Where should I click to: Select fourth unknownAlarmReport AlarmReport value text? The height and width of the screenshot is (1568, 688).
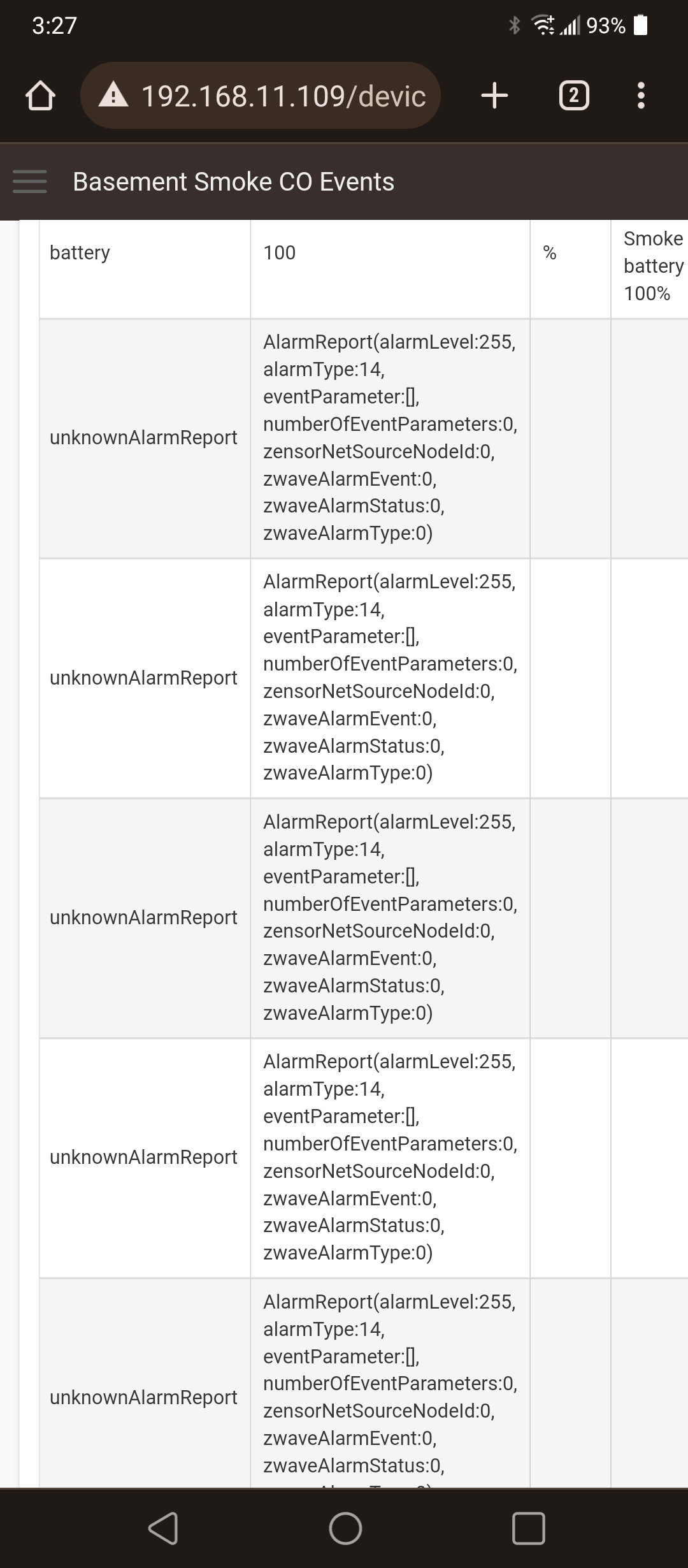390,1157
